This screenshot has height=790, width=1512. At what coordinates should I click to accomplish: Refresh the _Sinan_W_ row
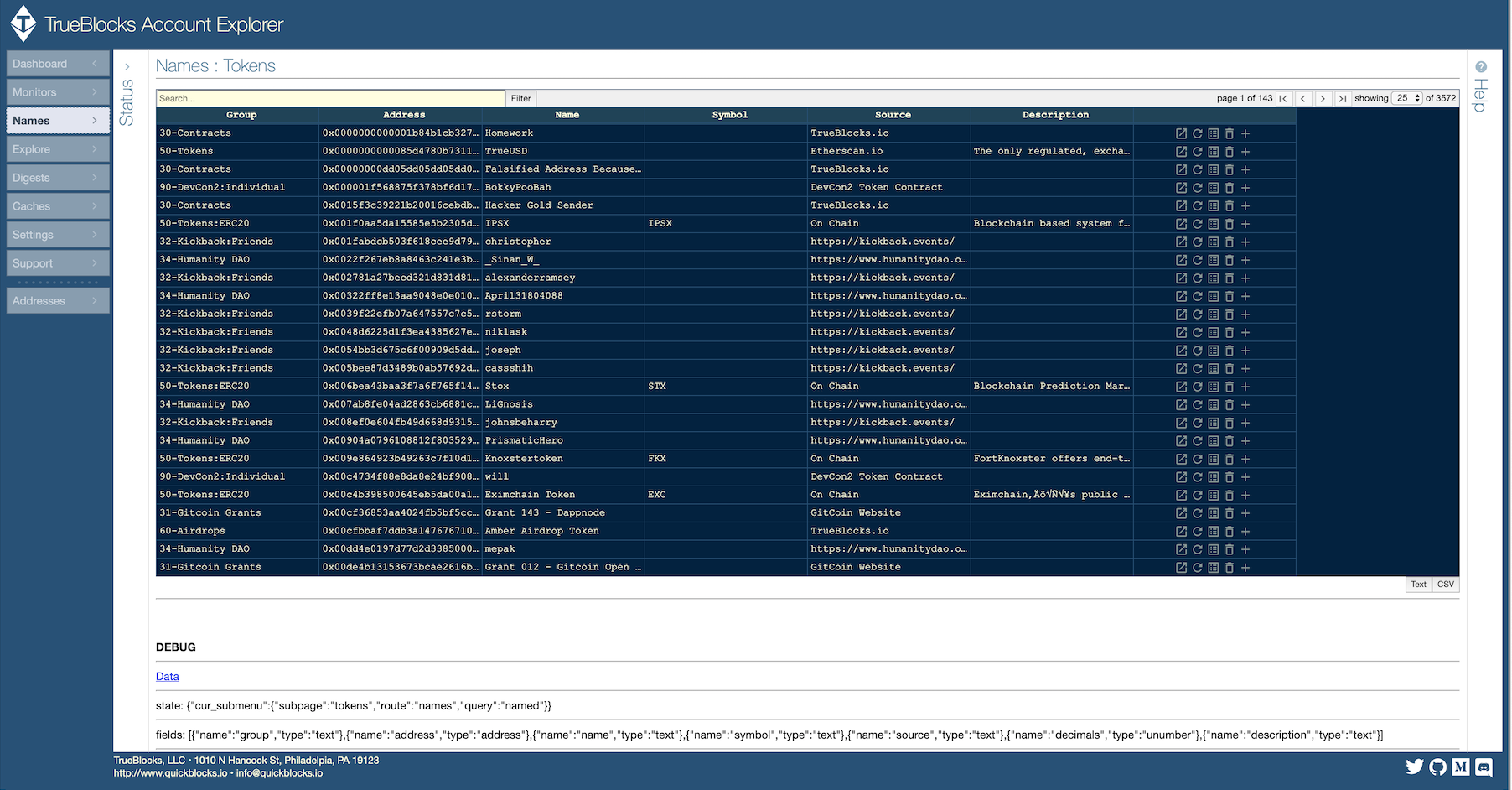click(1197, 260)
